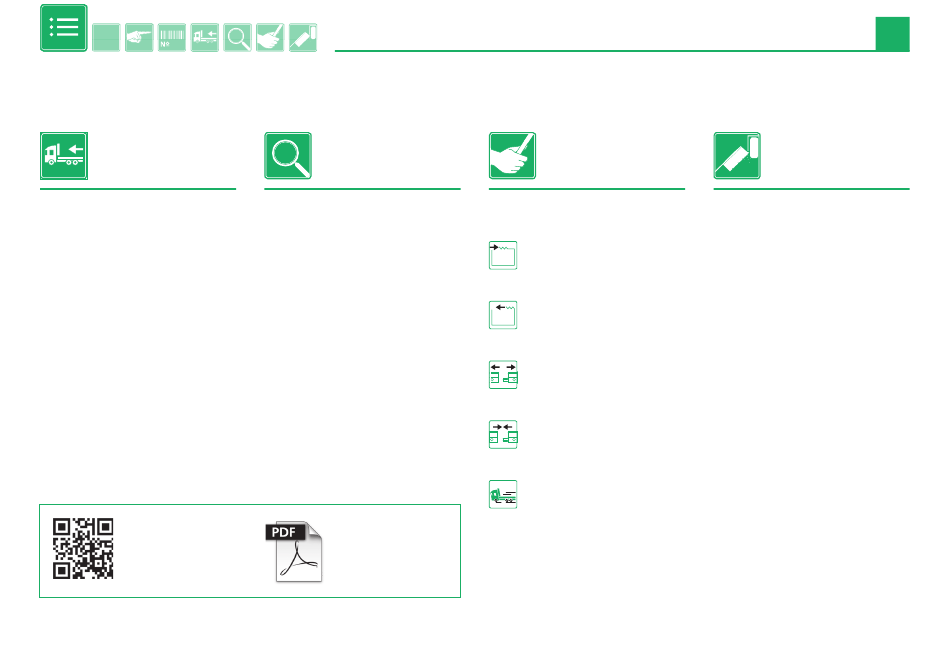This screenshot has width=950, height=657.
Task: Select the small hand-with-tool toolbar icon
Action: pyautogui.click(x=270, y=38)
